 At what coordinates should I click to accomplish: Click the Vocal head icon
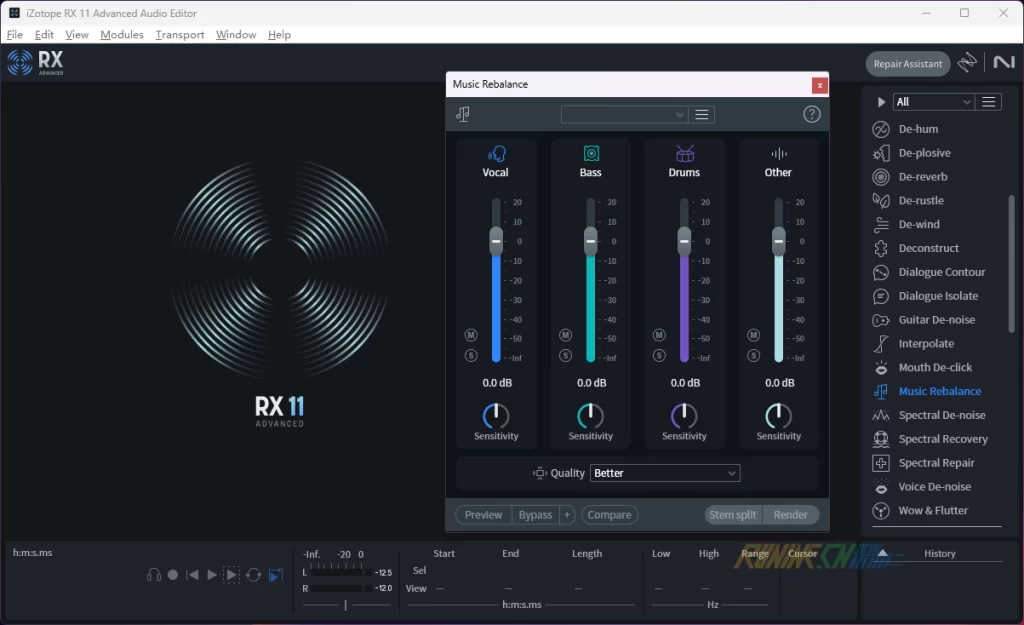(496, 153)
